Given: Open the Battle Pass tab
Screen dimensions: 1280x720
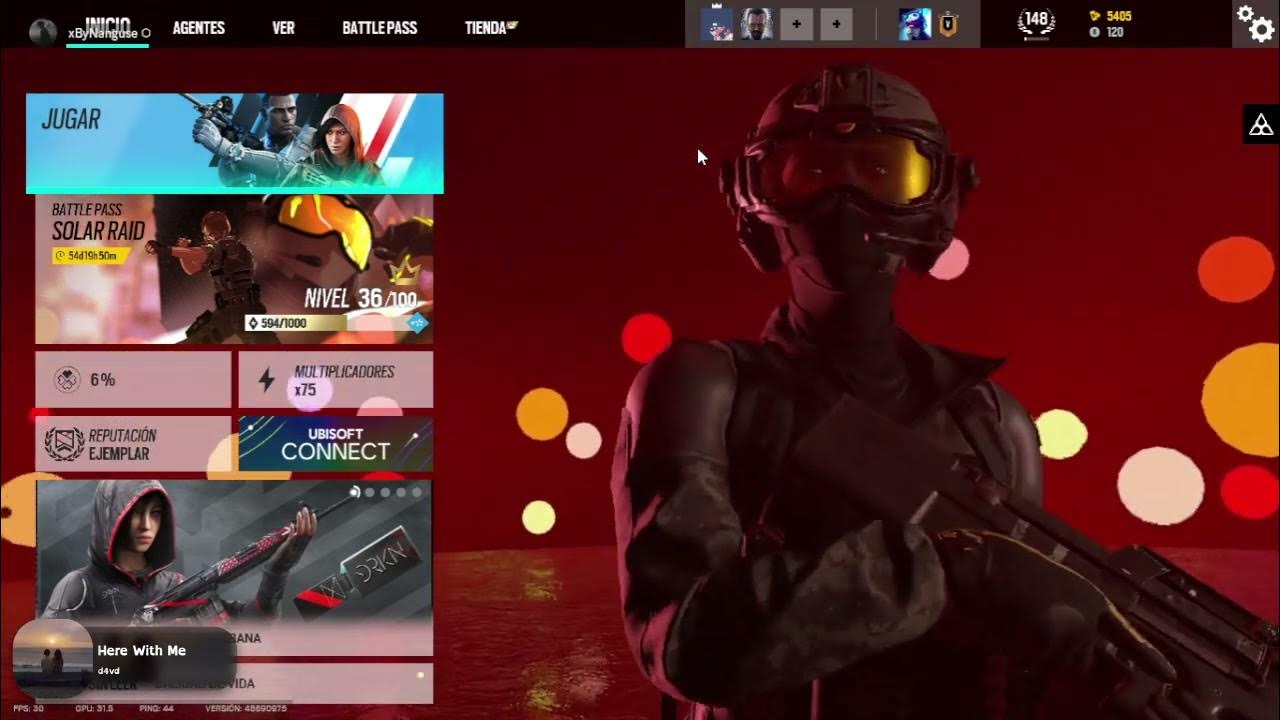Looking at the screenshot, I should click(380, 28).
